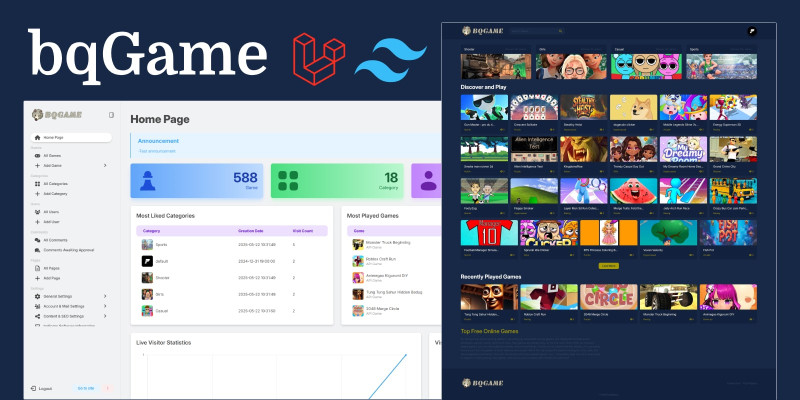Open Monster Truck Beginning in Recently Played
The image size is (800, 400).
pyautogui.click(x=668, y=297)
